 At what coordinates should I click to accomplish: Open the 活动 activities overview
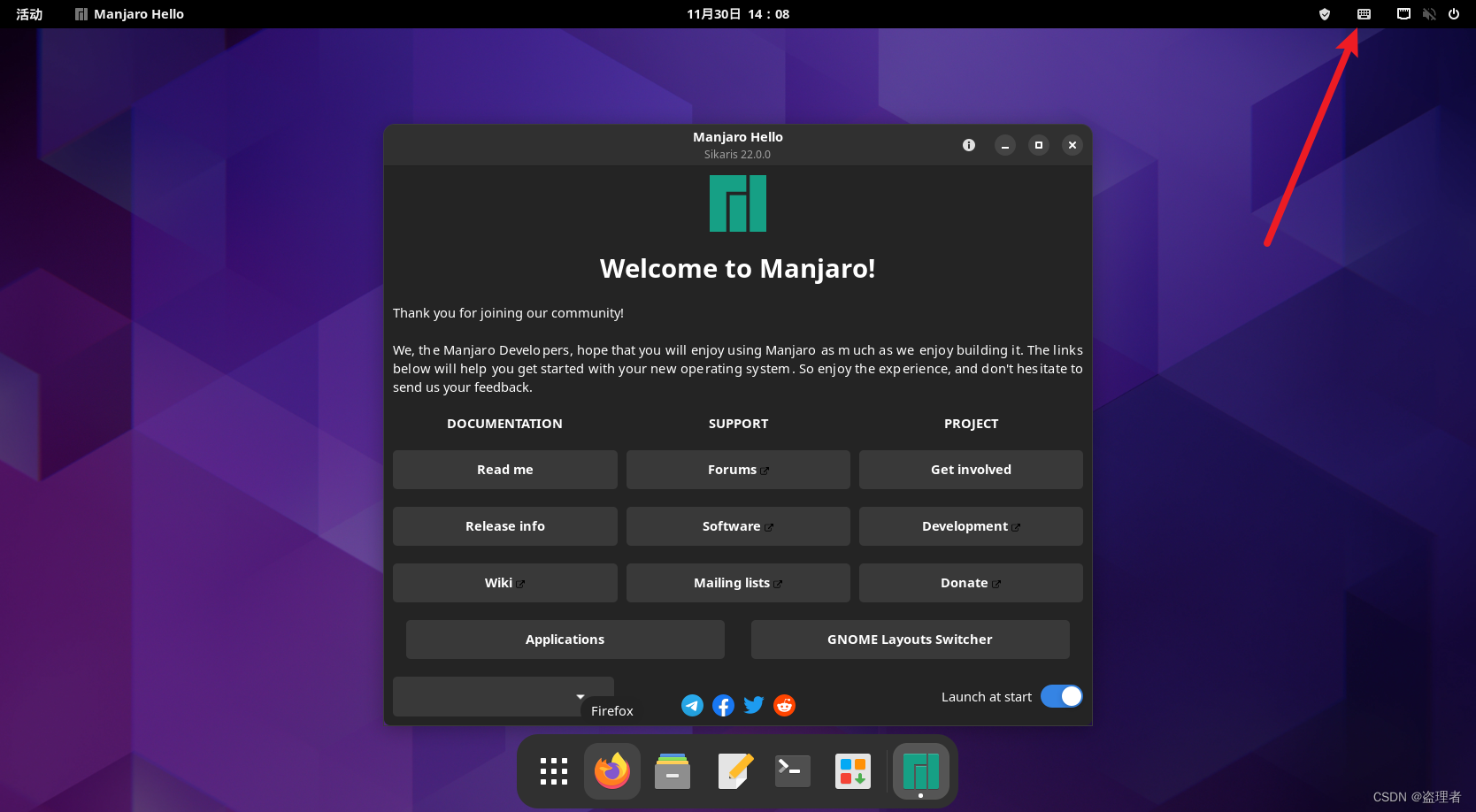click(x=29, y=14)
